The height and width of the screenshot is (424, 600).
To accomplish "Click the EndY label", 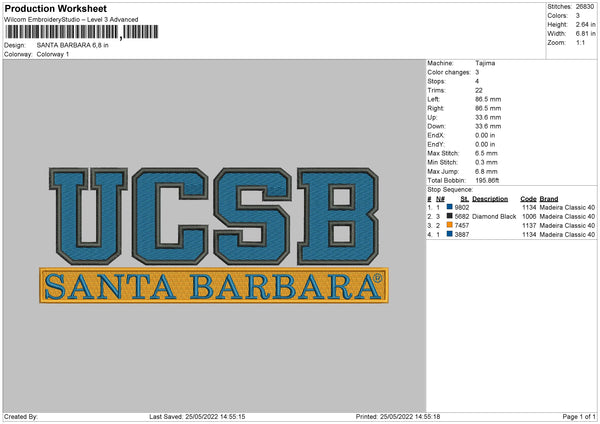I will [x=436, y=145].
